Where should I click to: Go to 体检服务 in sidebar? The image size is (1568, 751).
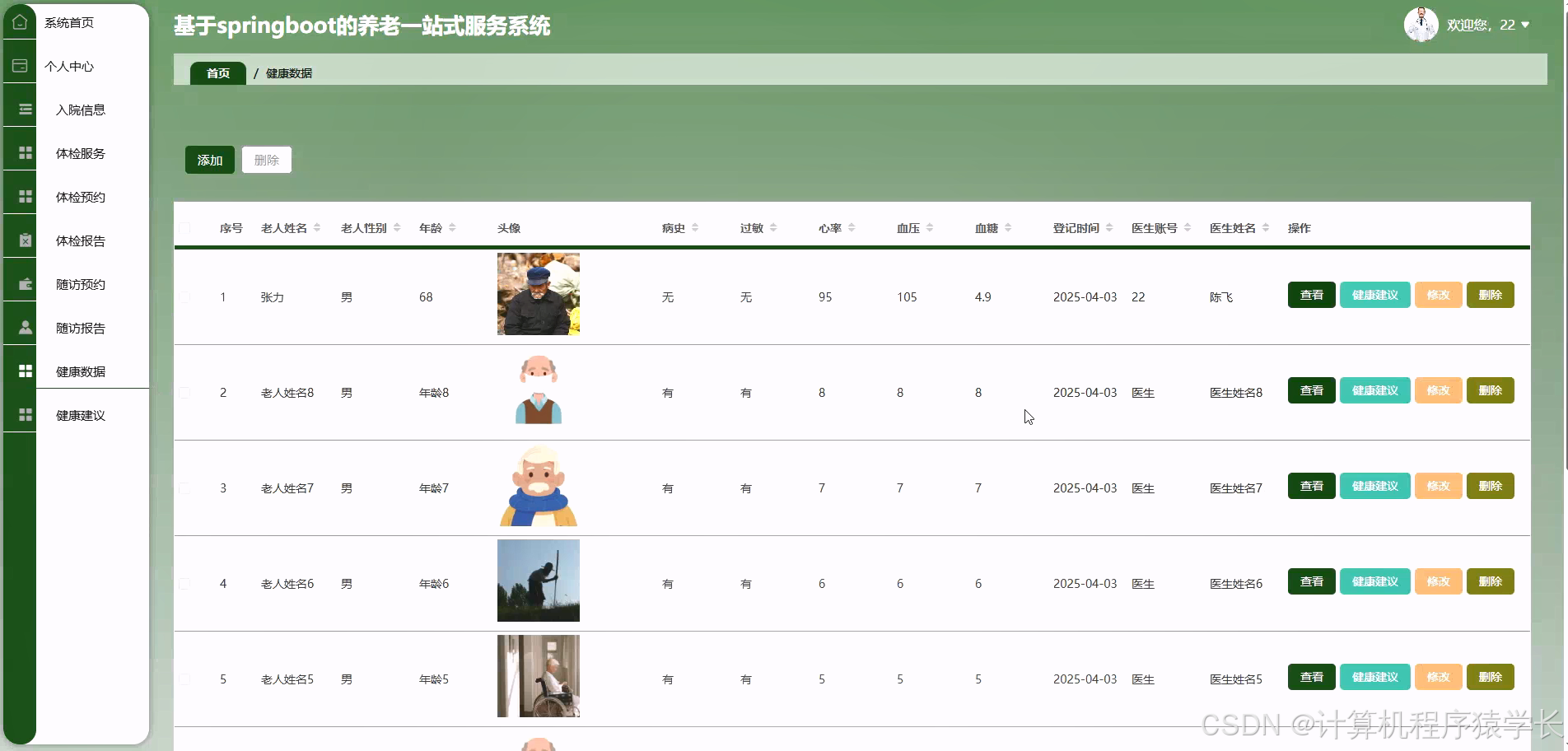click(x=81, y=154)
